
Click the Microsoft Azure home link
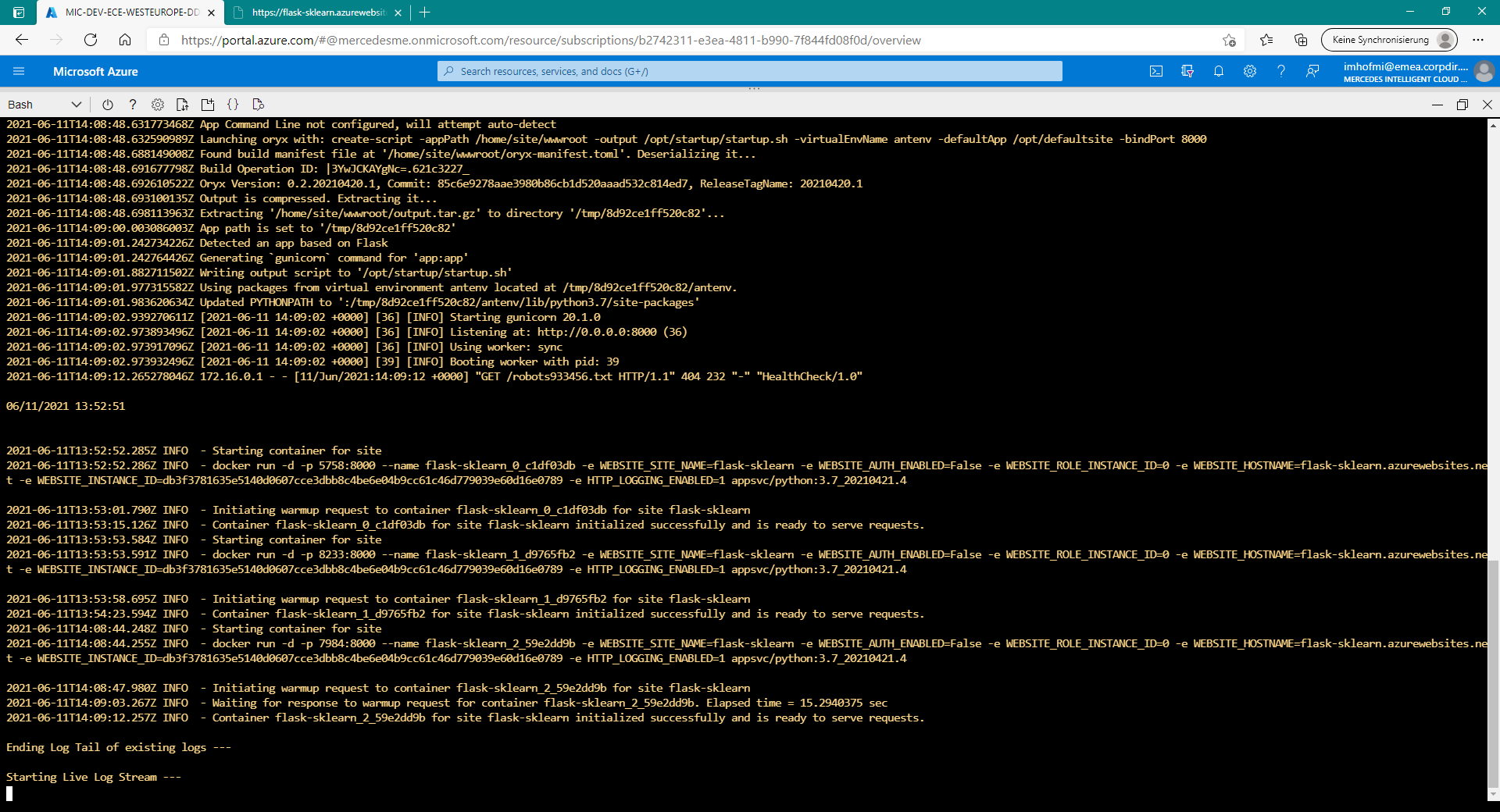(x=95, y=71)
